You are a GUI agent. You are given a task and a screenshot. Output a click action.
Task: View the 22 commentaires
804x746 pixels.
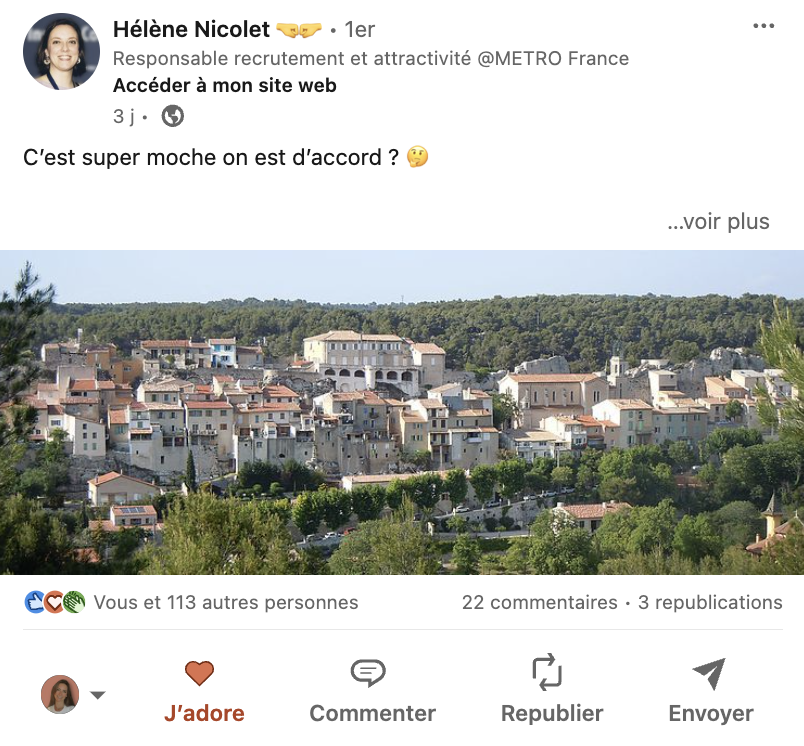(x=539, y=602)
